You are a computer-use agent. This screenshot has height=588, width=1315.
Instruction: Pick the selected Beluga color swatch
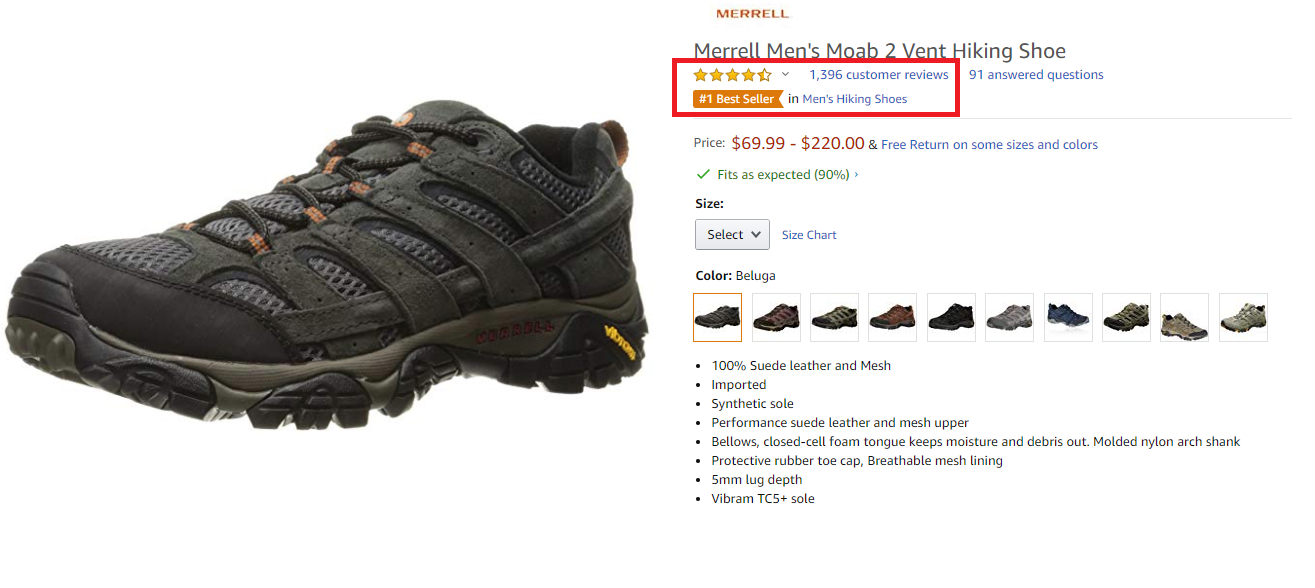pyautogui.click(x=717, y=318)
